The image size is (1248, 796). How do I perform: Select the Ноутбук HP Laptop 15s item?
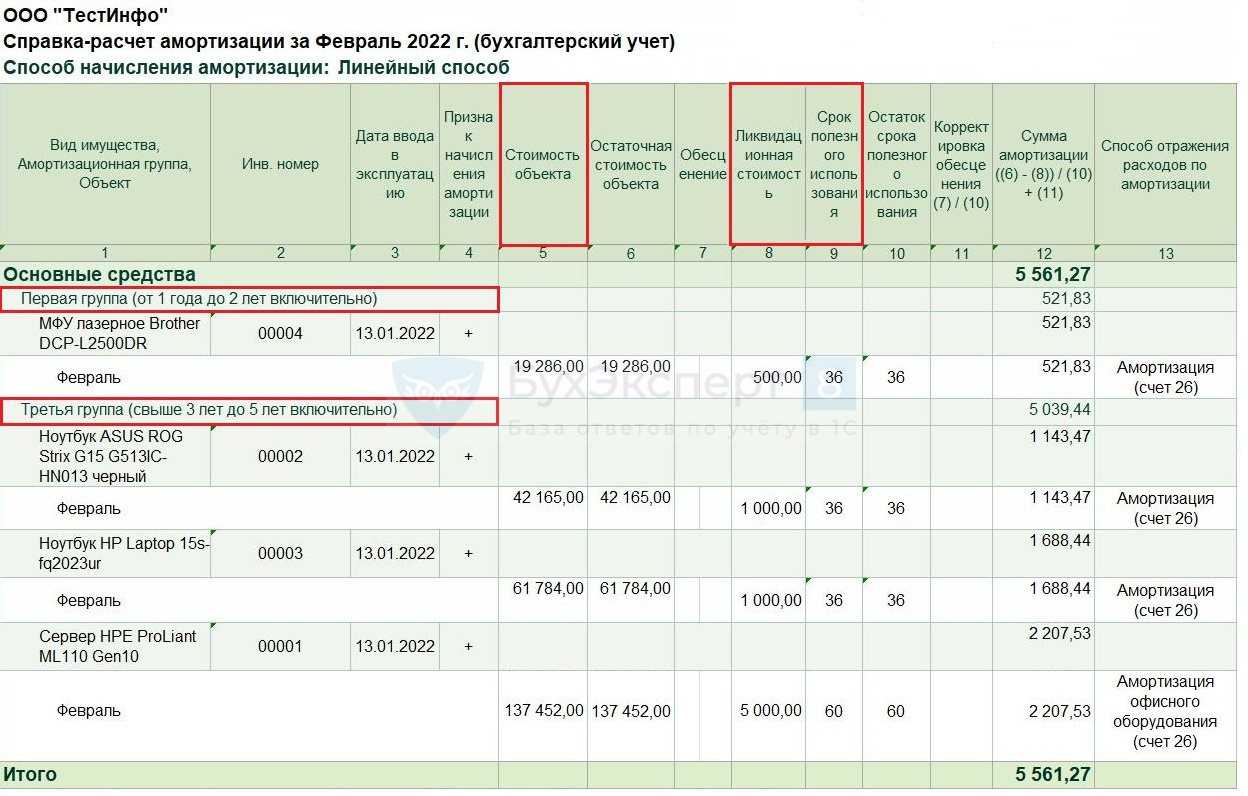(x=124, y=553)
